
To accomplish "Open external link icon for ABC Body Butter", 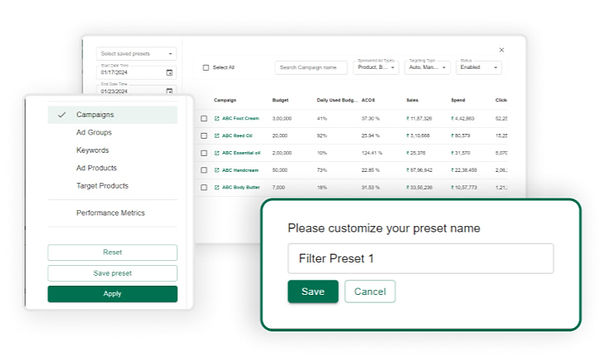I will coord(217,187).
